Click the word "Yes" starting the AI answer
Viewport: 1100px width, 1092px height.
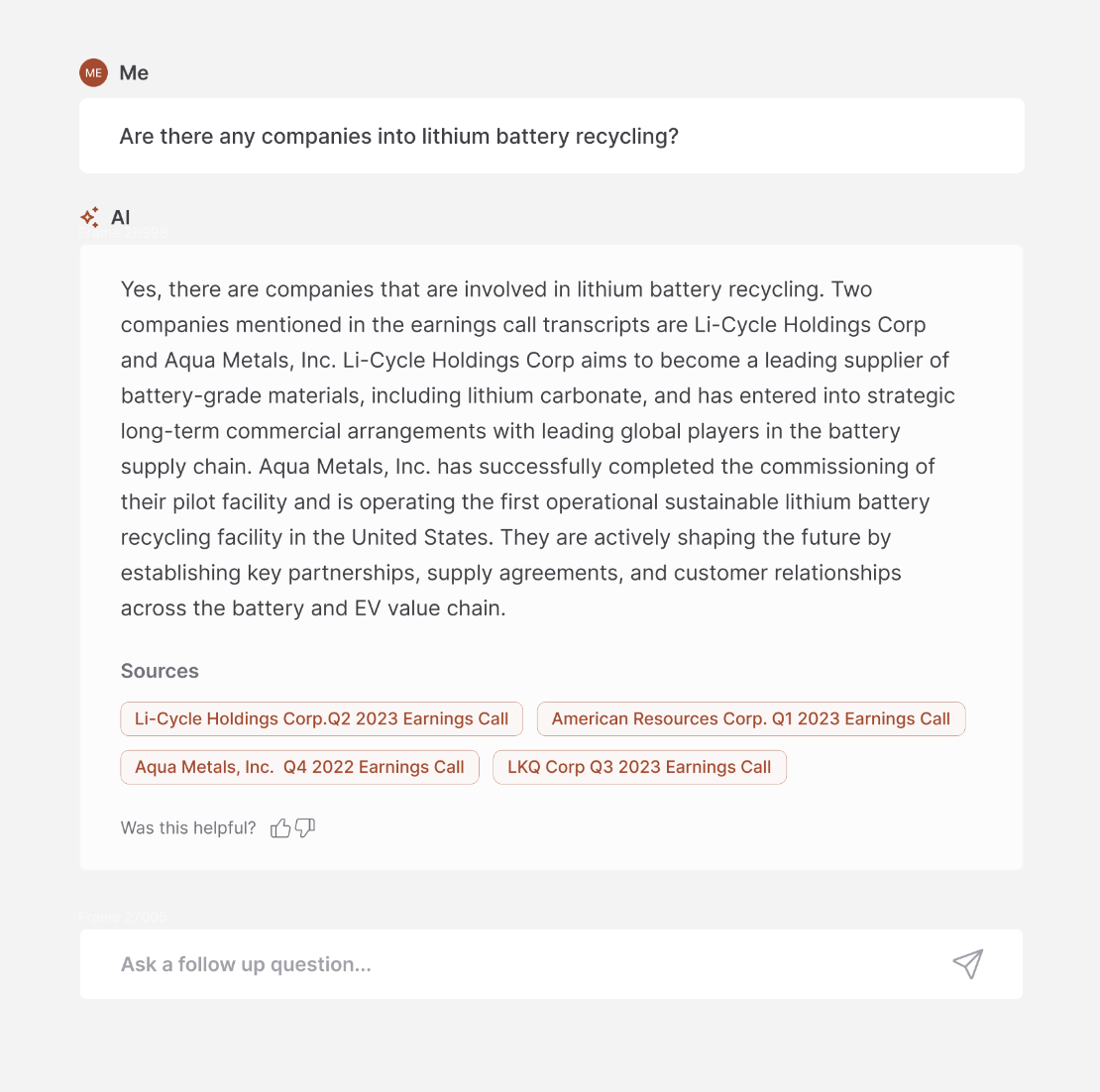tap(138, 290)
